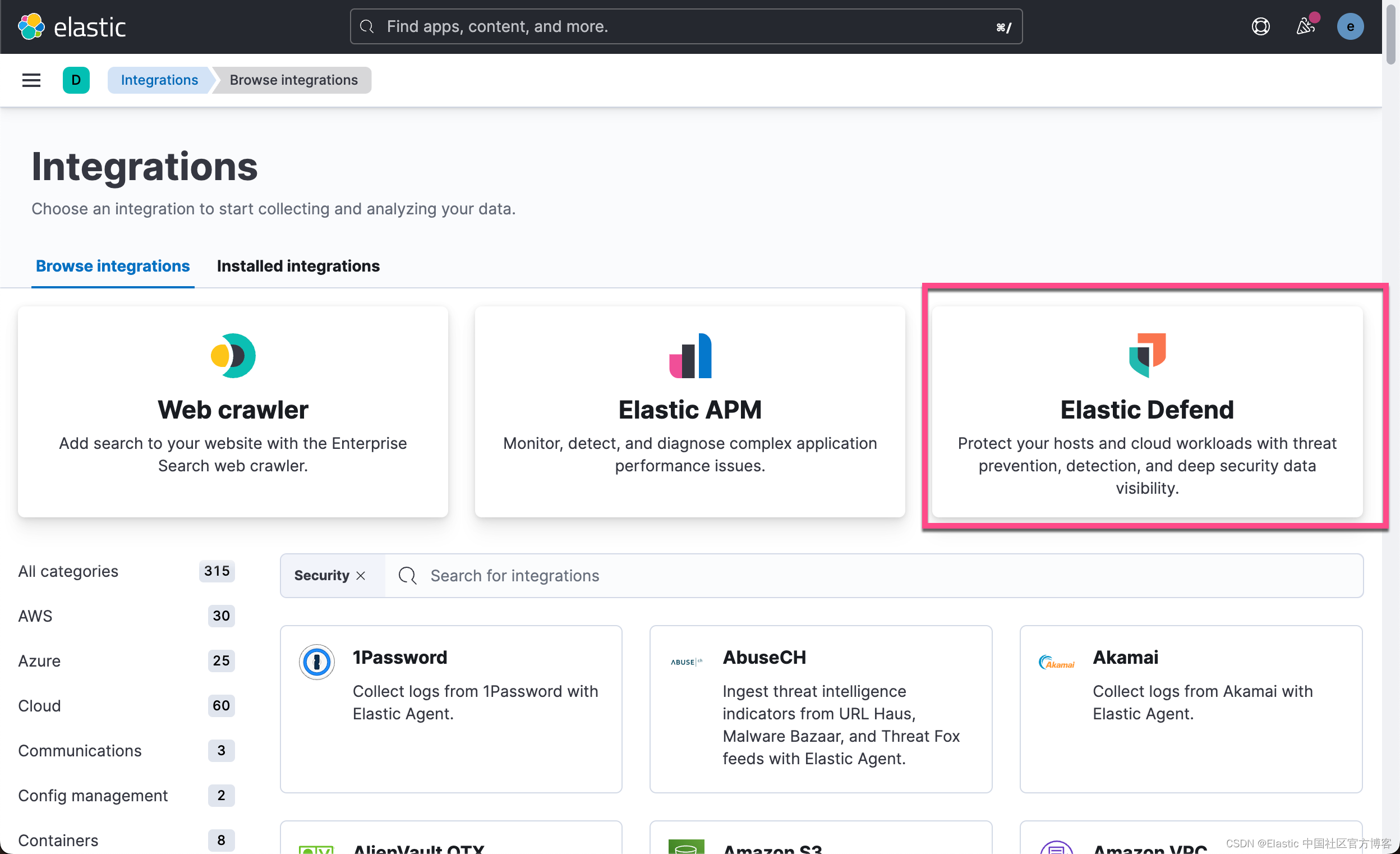Click the AbuseCH logo icon
Viewport: 1400px width, 854px height.
click(687, 662)
